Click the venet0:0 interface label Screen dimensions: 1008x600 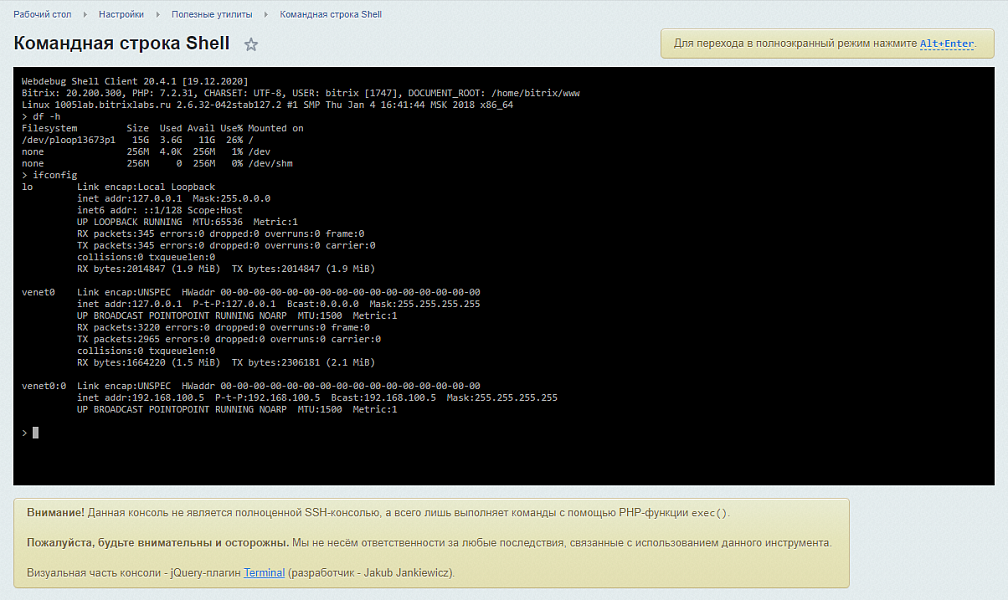pos(44,386)
